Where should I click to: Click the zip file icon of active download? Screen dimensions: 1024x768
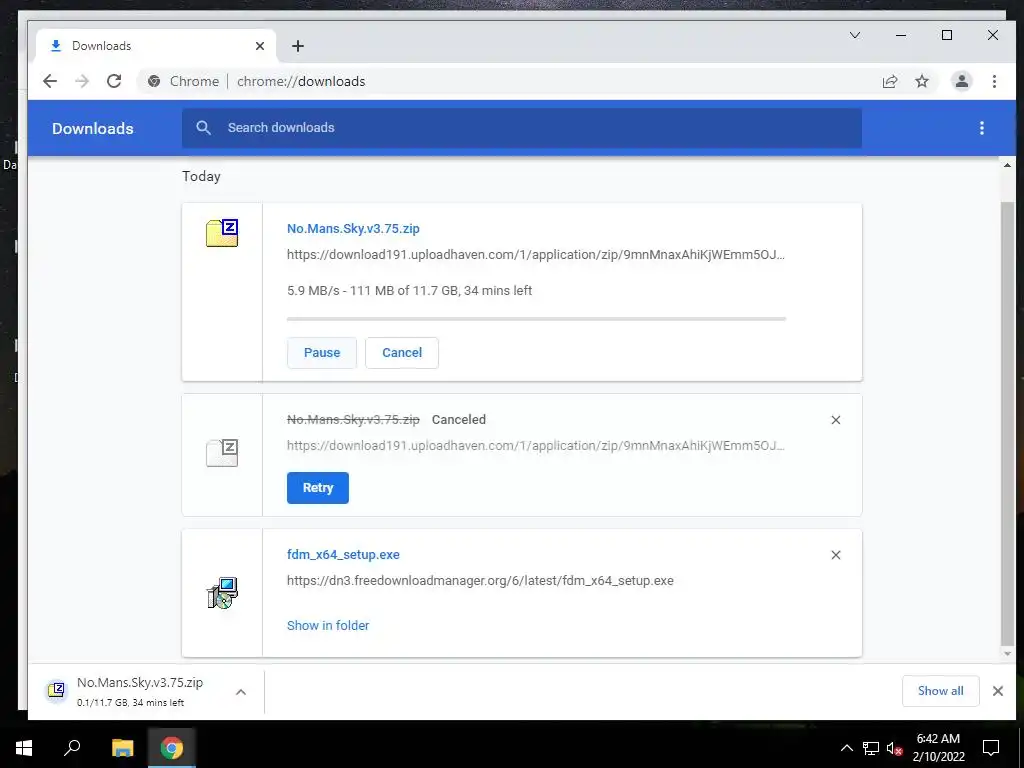[222, 233]
